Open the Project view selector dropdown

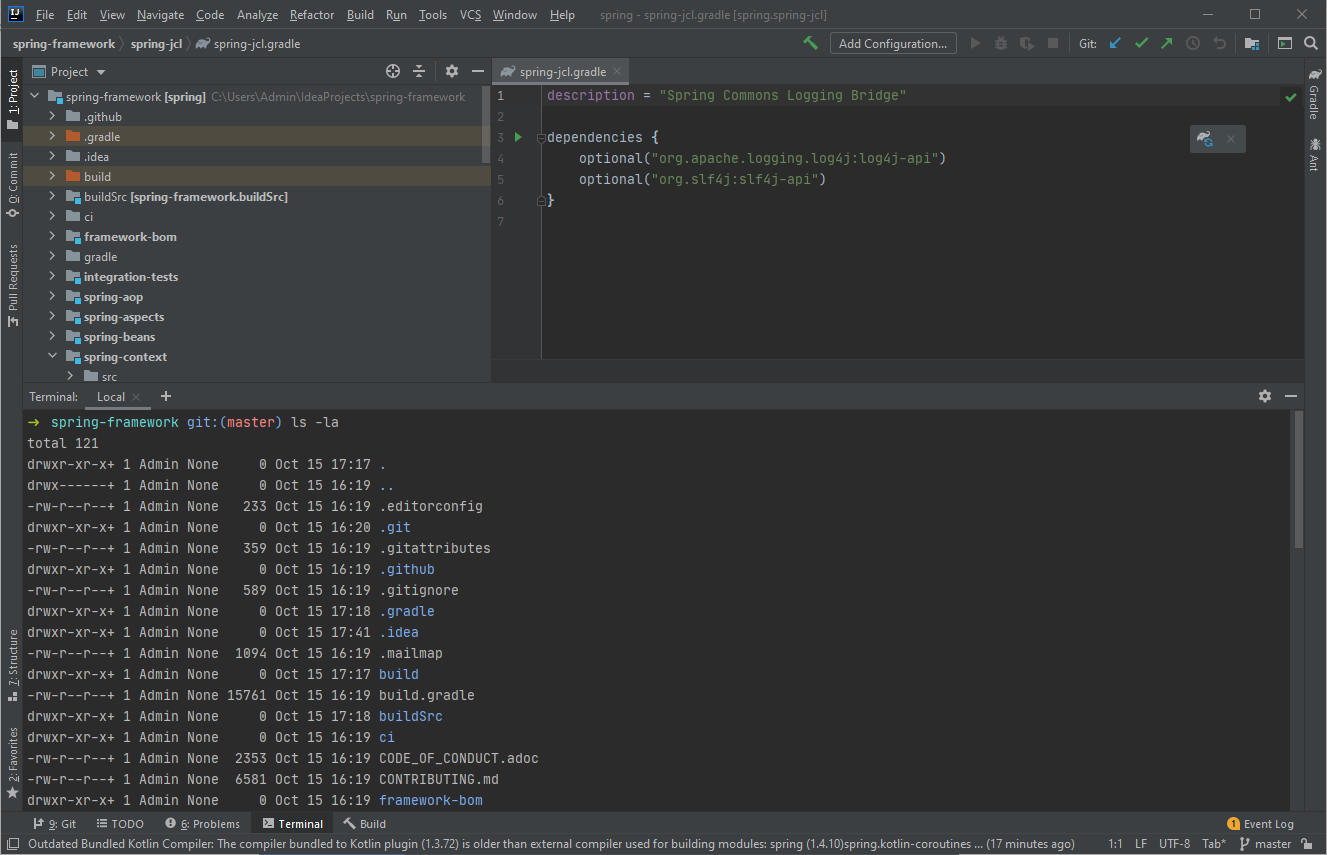pyautogui.click(x=68, y=71)
